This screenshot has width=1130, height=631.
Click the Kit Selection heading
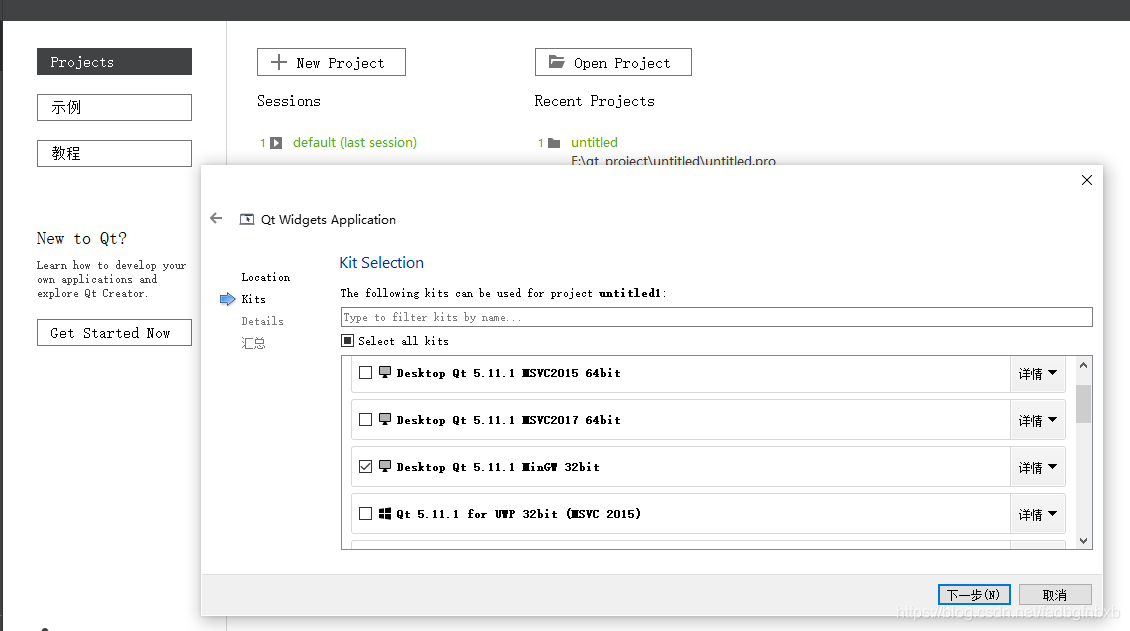382,263
